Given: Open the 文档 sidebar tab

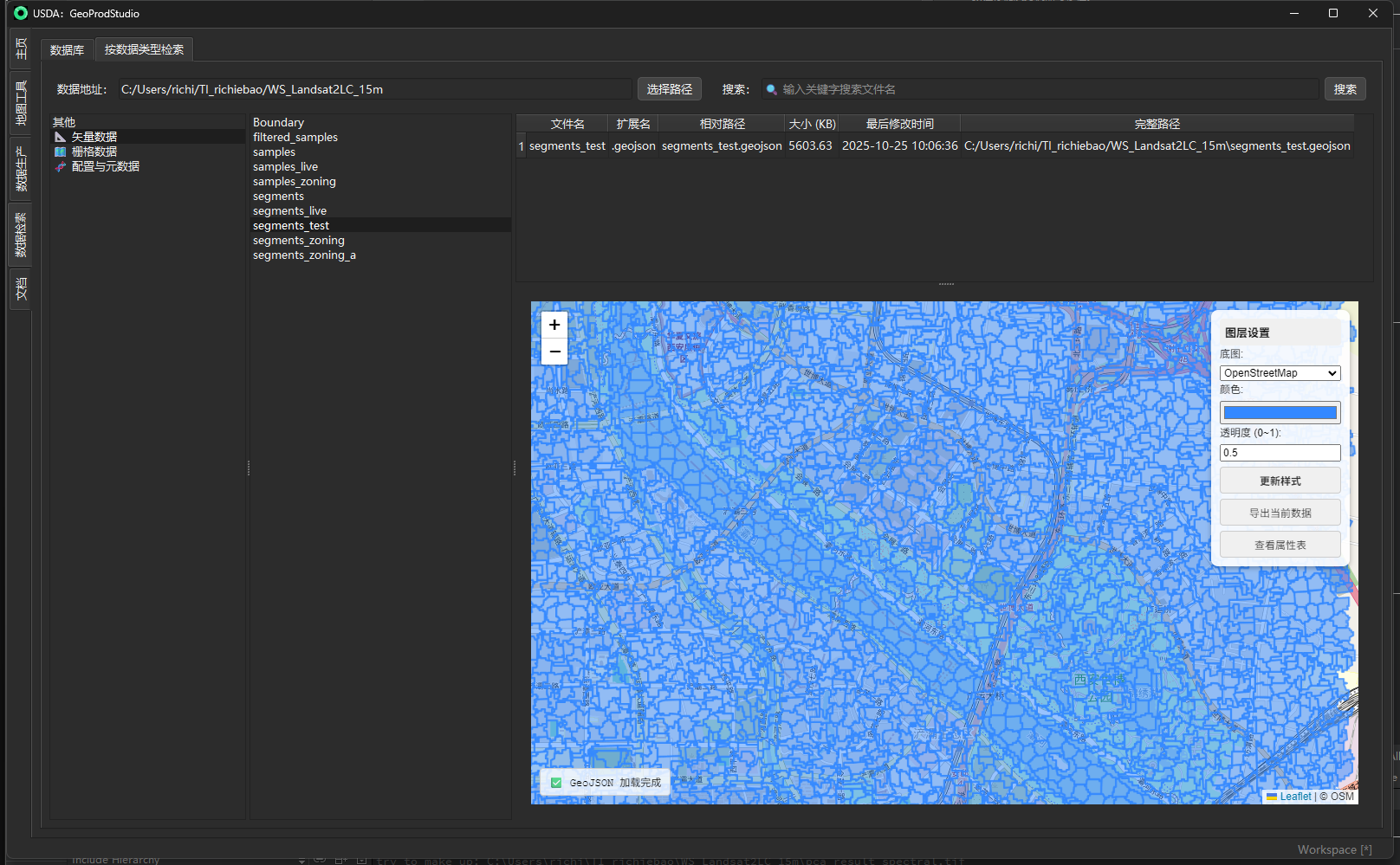Looking at the screenshot, I should pyautogui.click(x=21, y=289).
